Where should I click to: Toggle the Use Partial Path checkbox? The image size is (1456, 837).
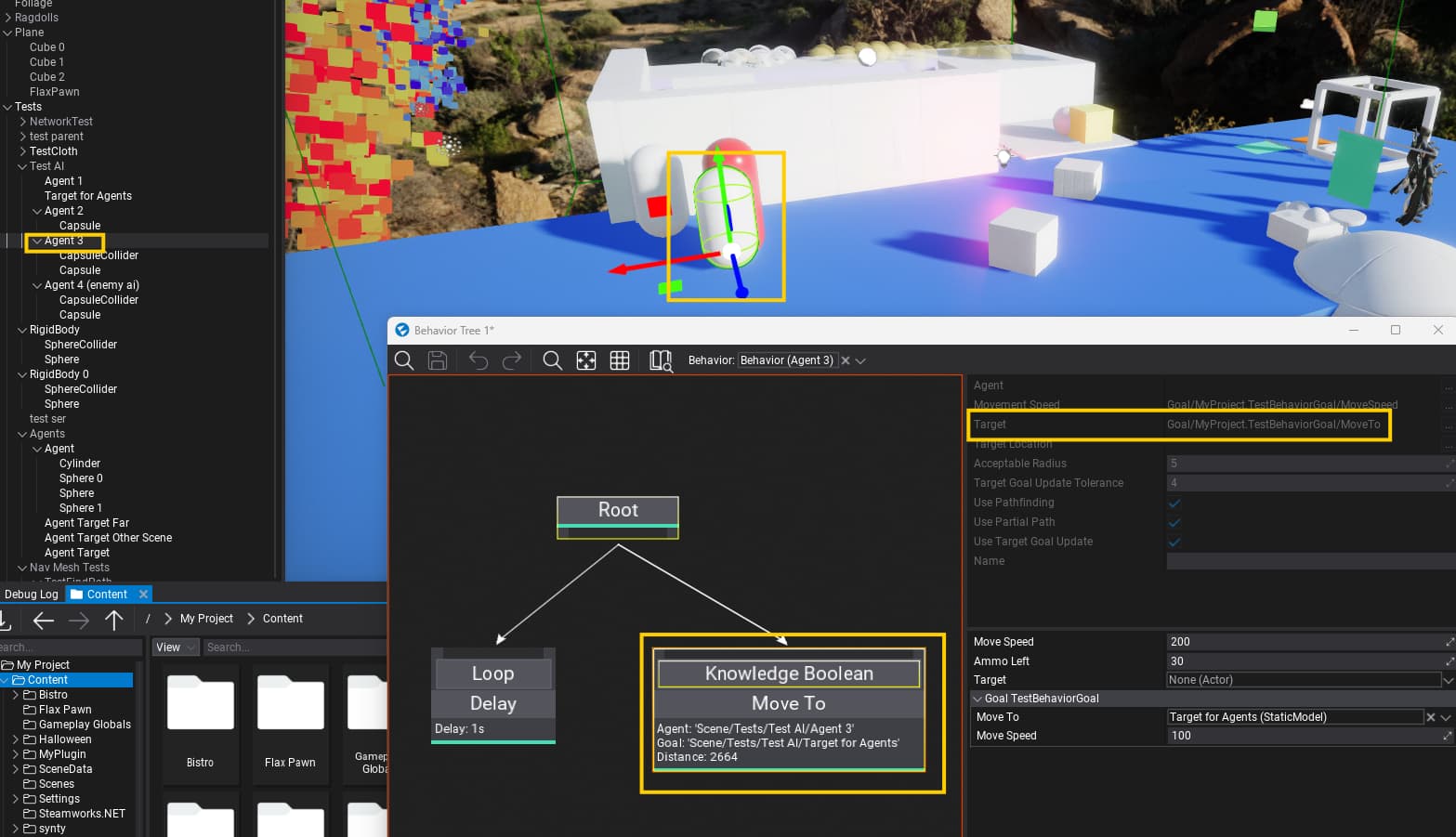[1174, 522]
